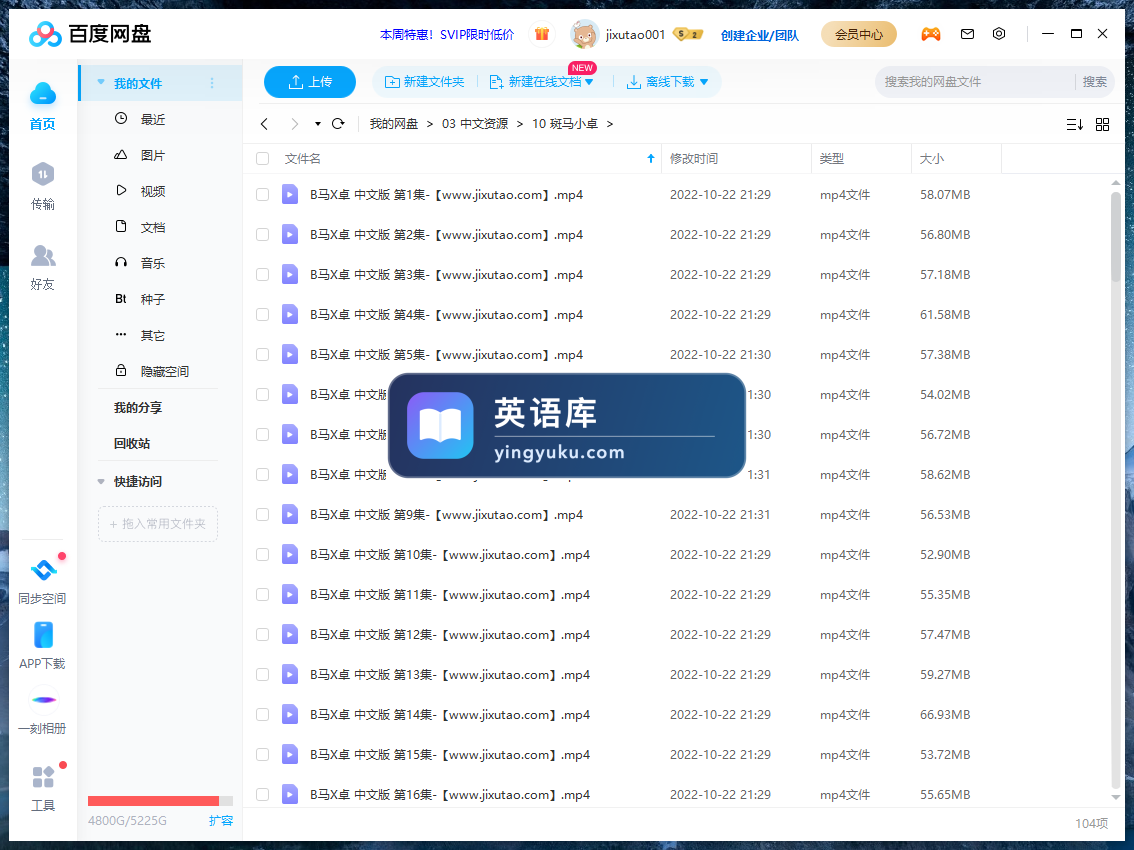Open 种子 torrent category
Image resolution: width=1134 pixels, height=850 pixels.
pyautogui.click(x=153, y=299)
